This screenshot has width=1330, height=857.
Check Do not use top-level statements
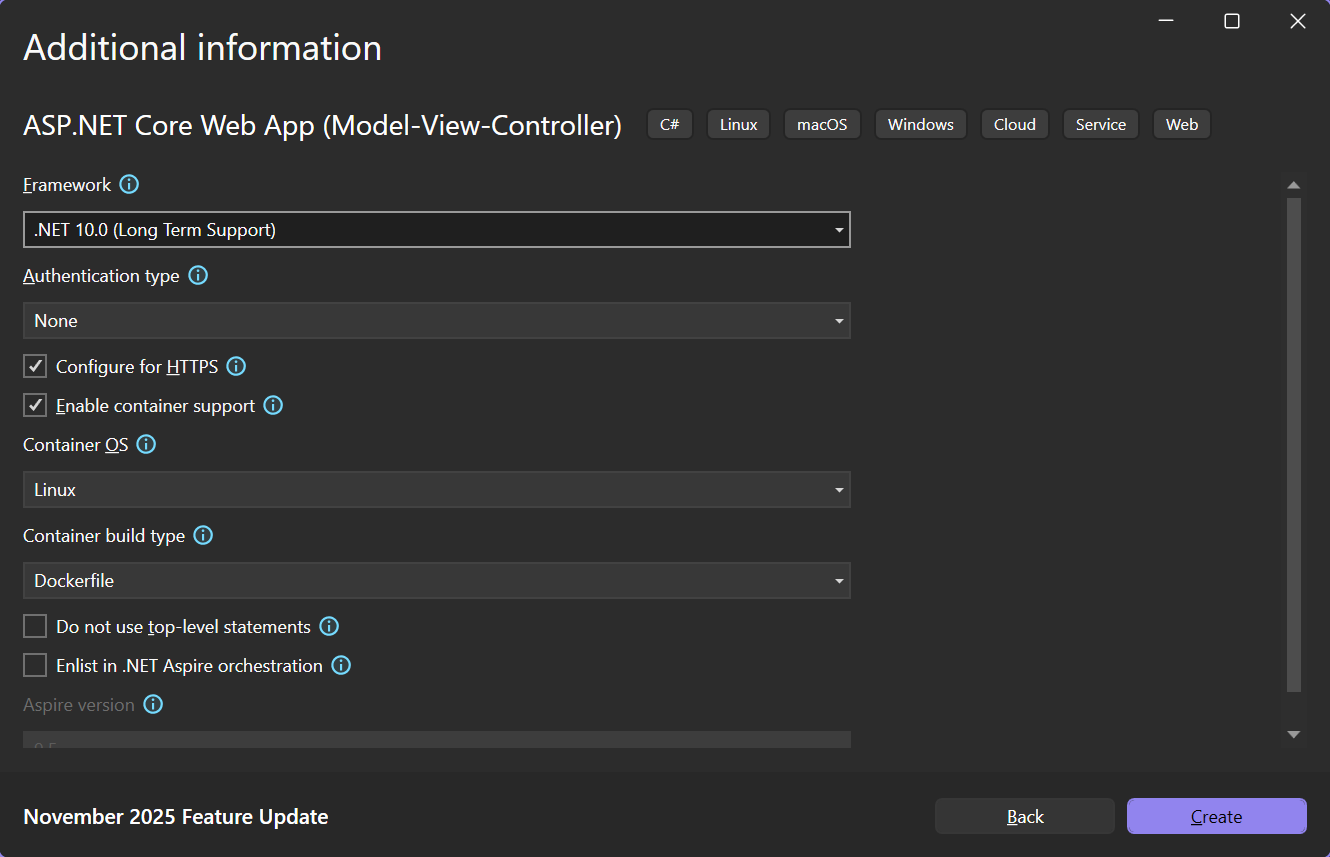pos(34,625)
